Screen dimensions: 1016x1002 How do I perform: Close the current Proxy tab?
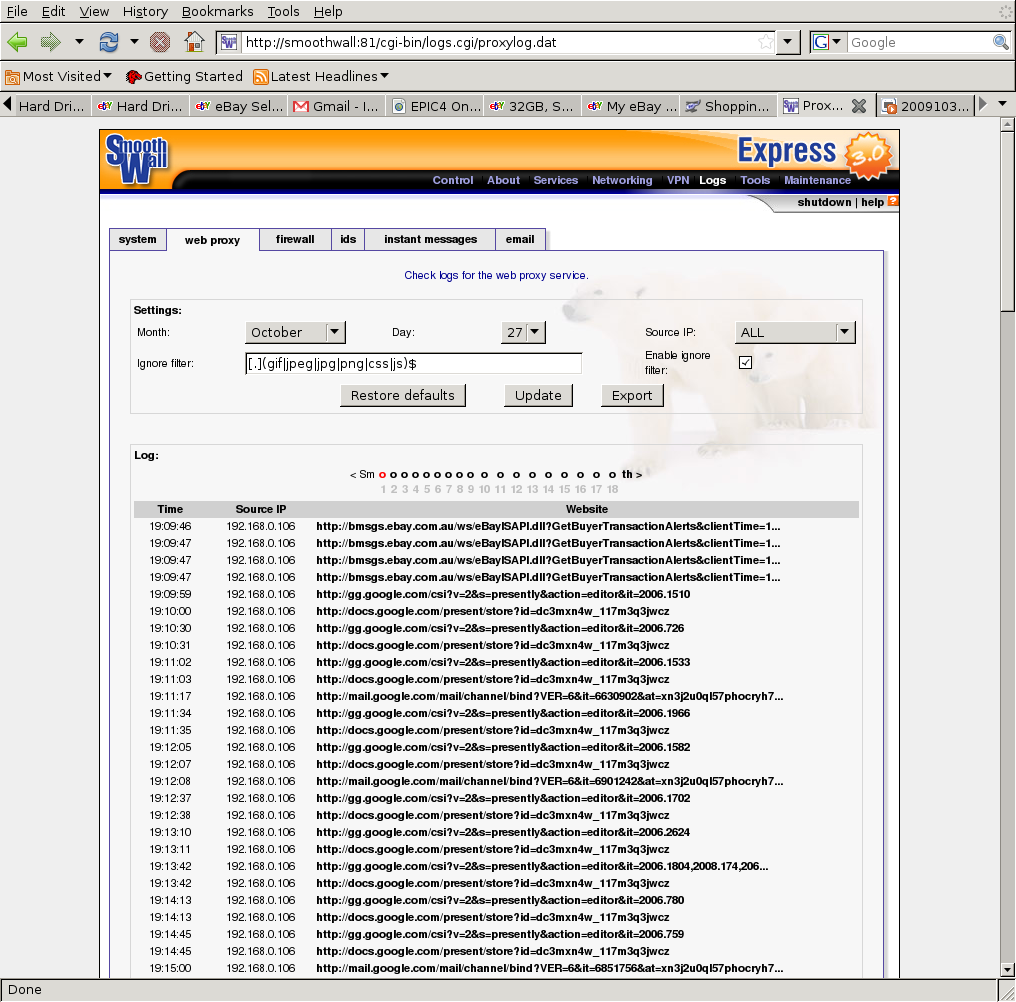[x=858, y=106]
